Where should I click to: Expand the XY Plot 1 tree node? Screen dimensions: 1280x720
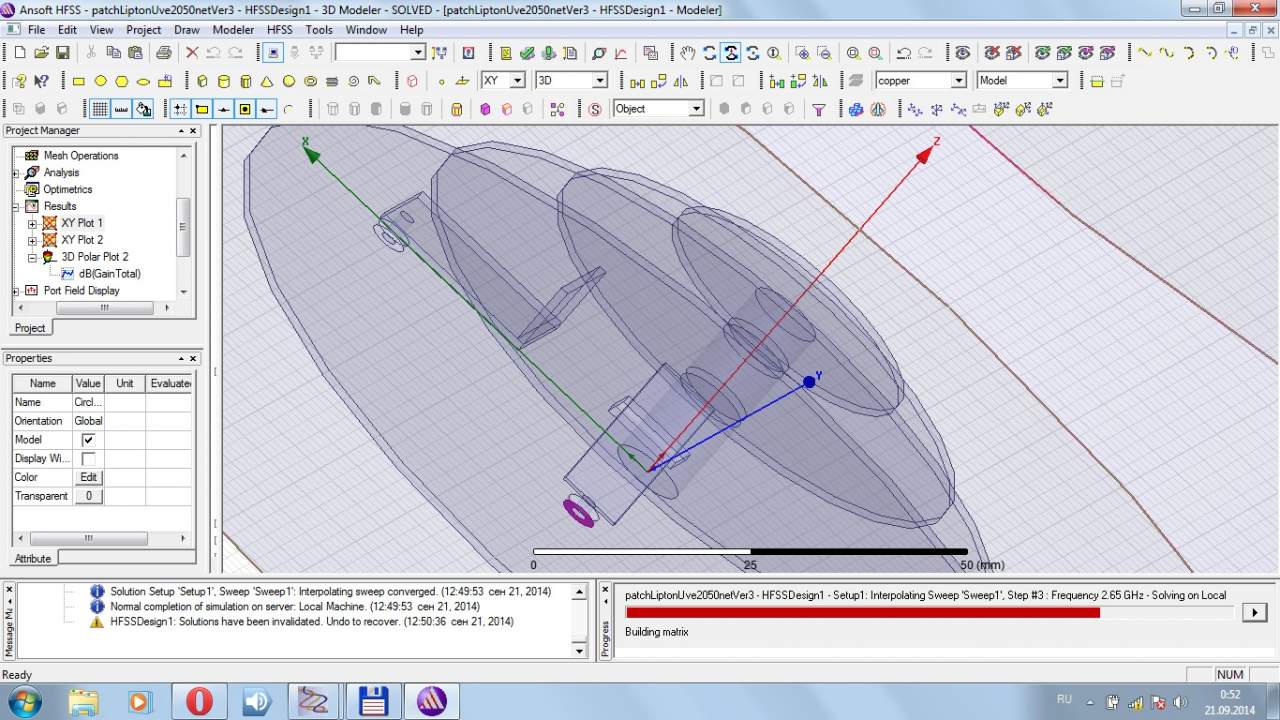pyautogui.click(x=32, y=224)
